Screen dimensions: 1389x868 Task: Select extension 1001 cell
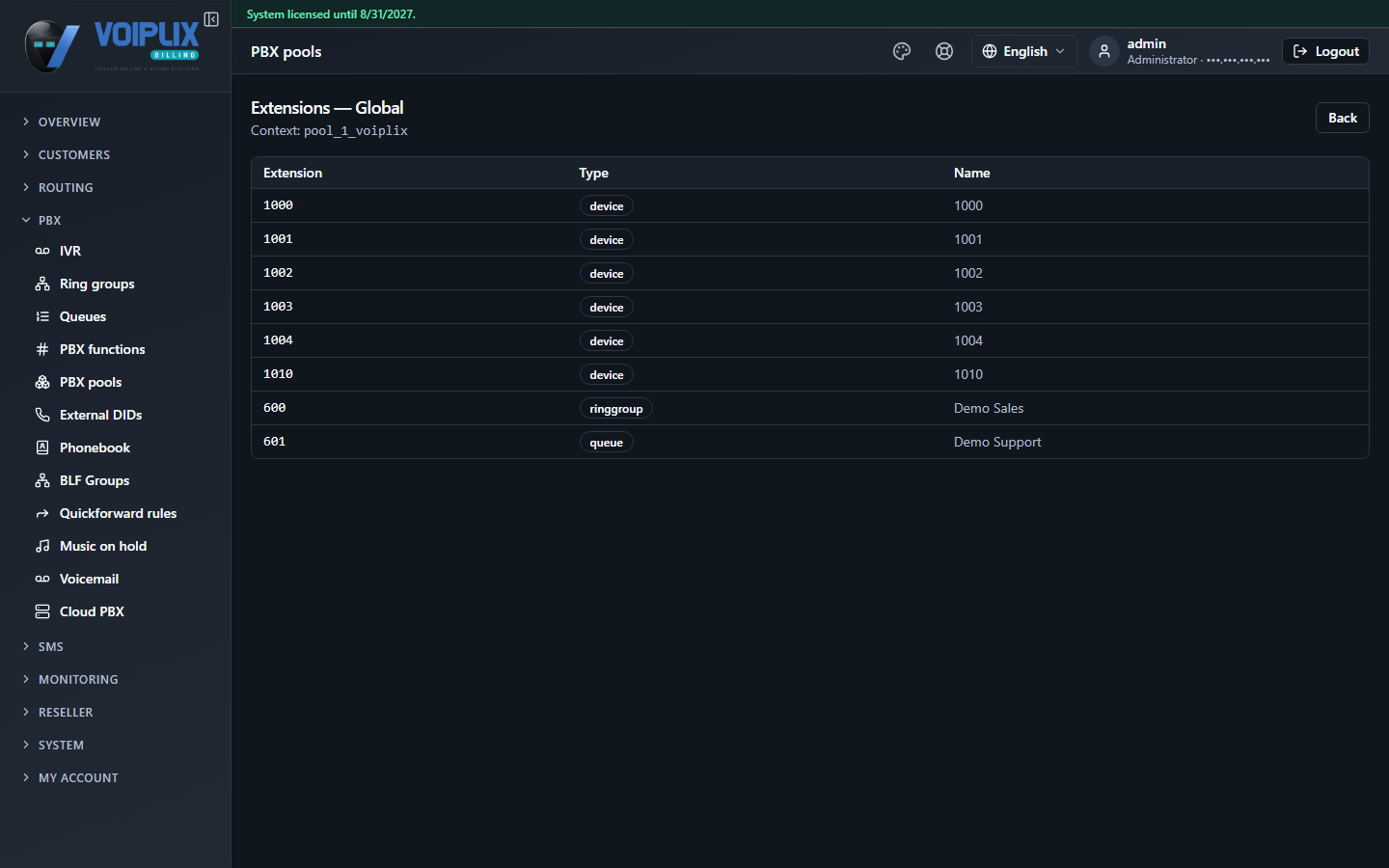click(x=278, y=239)
